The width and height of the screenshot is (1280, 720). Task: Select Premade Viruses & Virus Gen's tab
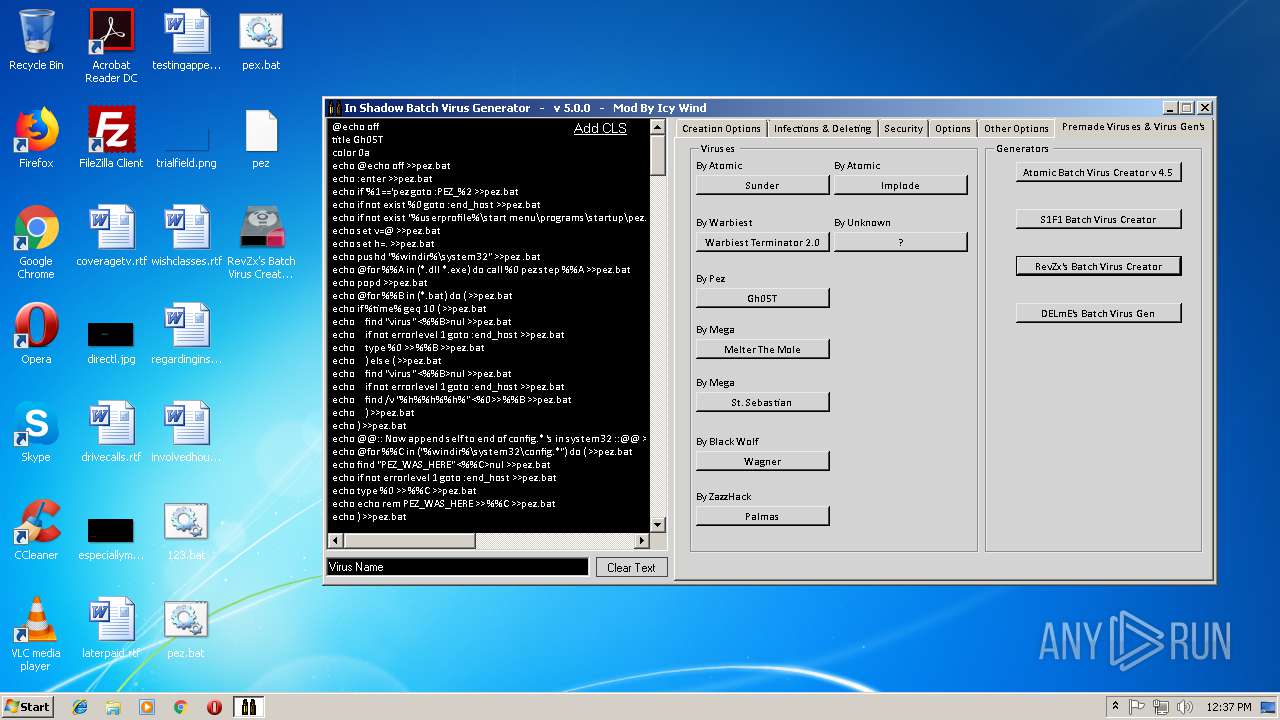pyautogui.click(x=1133, y=127)
